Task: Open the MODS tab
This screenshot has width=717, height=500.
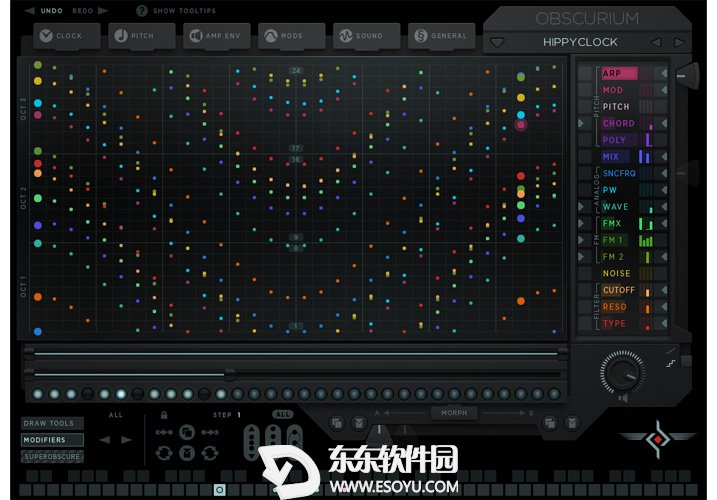Action: pos(292,36)
